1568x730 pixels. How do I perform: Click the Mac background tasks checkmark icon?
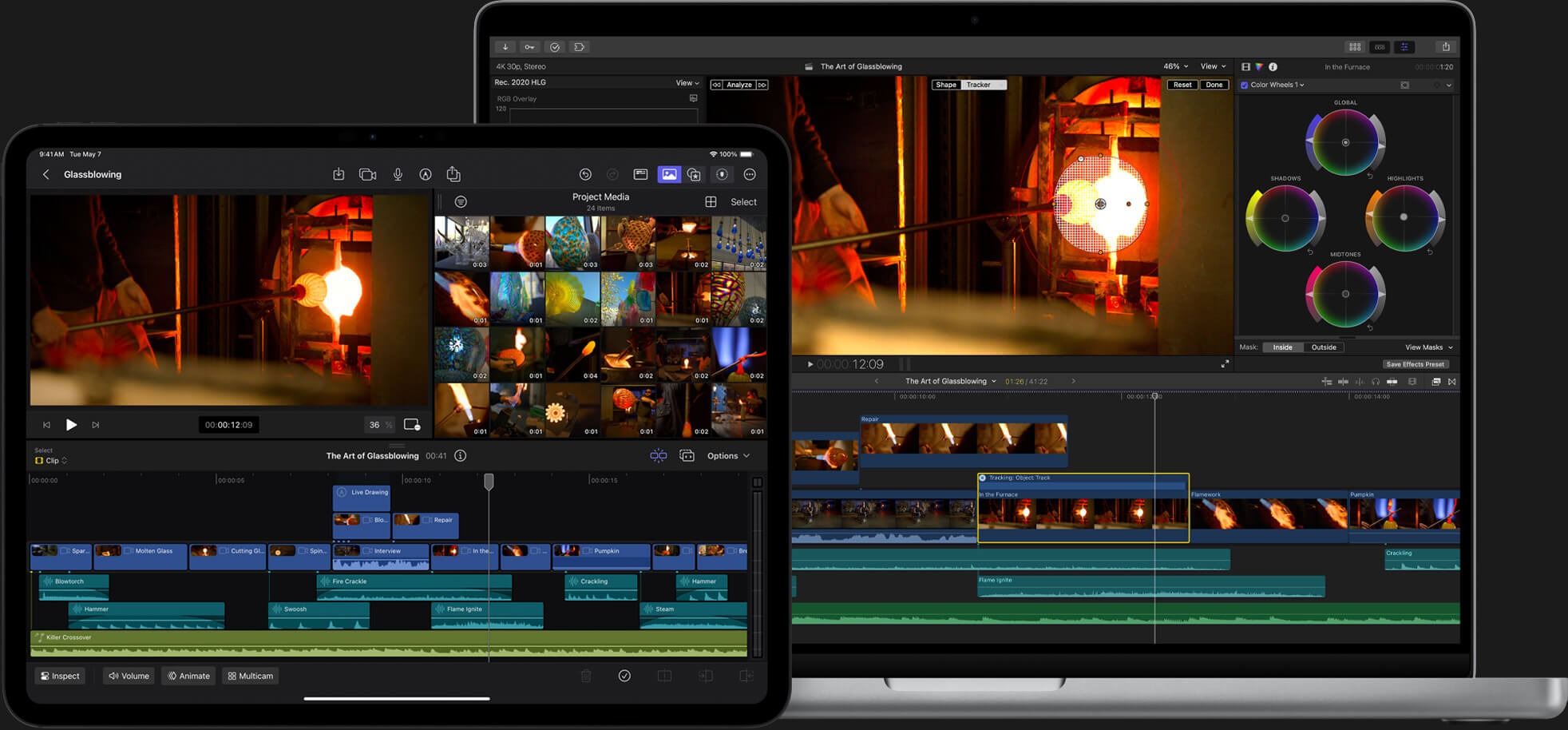tap(555, 47)
